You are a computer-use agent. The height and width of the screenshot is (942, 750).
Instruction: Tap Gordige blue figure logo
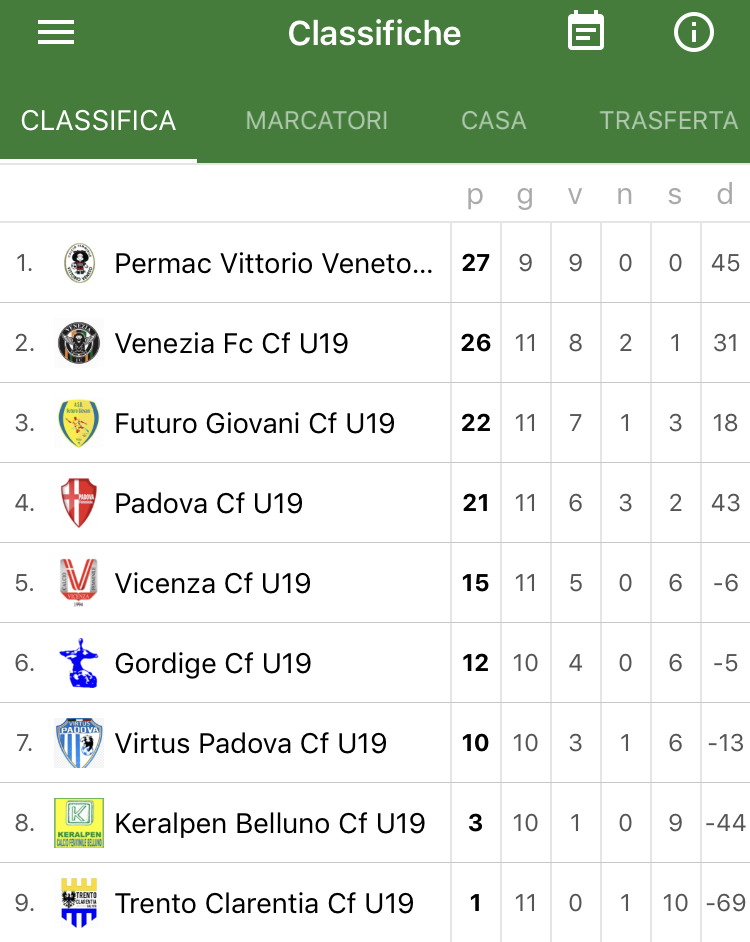click(x=79, y=663)
